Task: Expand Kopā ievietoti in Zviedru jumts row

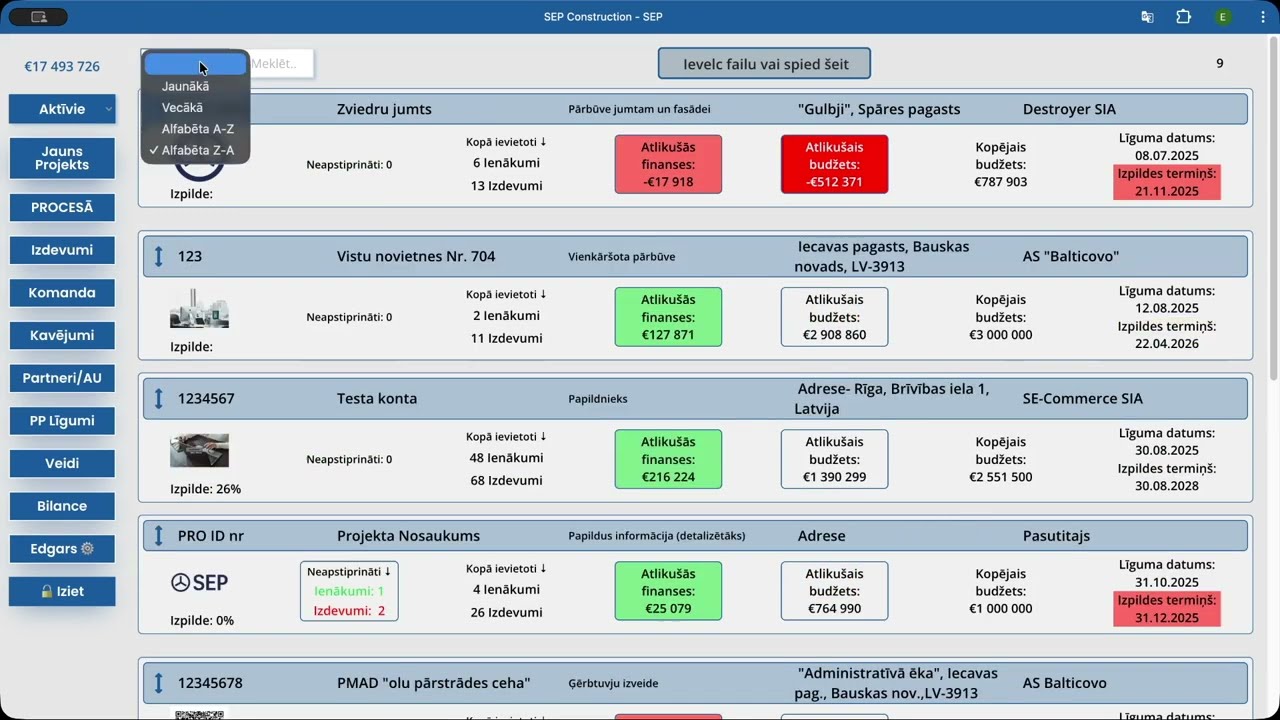Action: (506, 142)
